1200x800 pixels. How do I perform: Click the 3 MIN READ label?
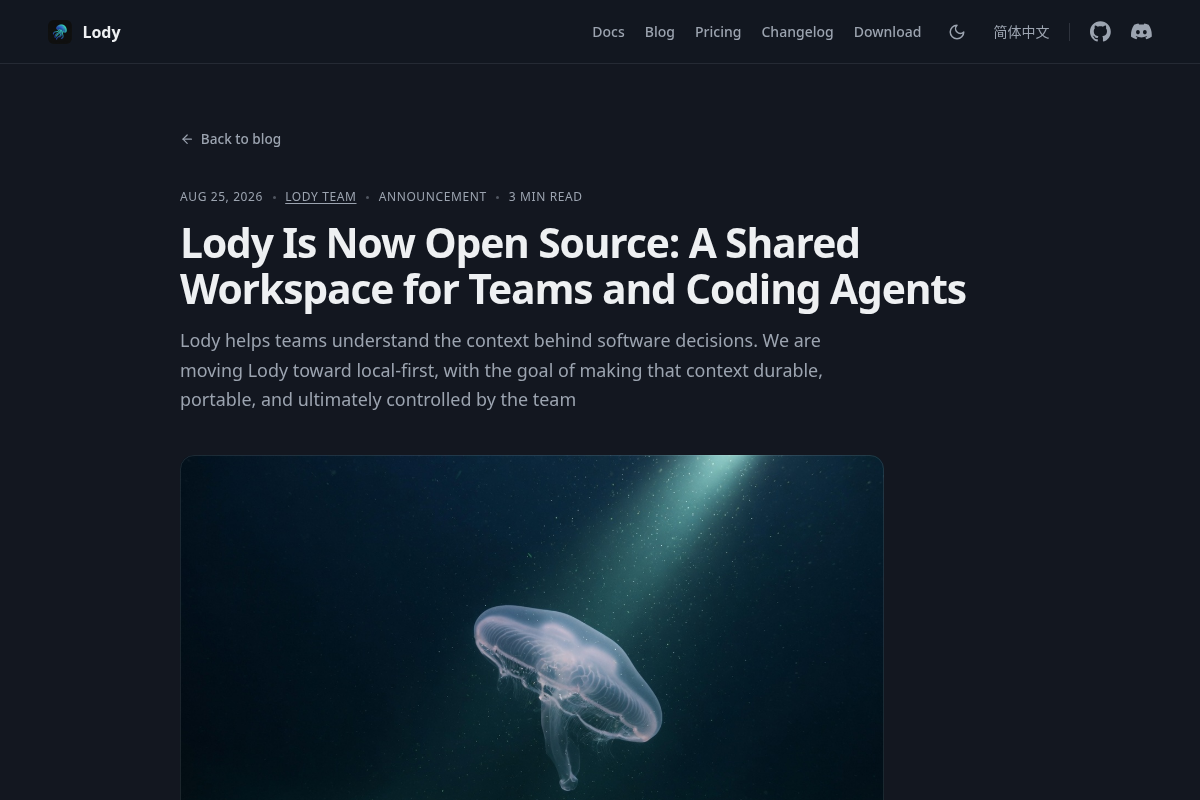pyautogui.click(x=545, y=197)
